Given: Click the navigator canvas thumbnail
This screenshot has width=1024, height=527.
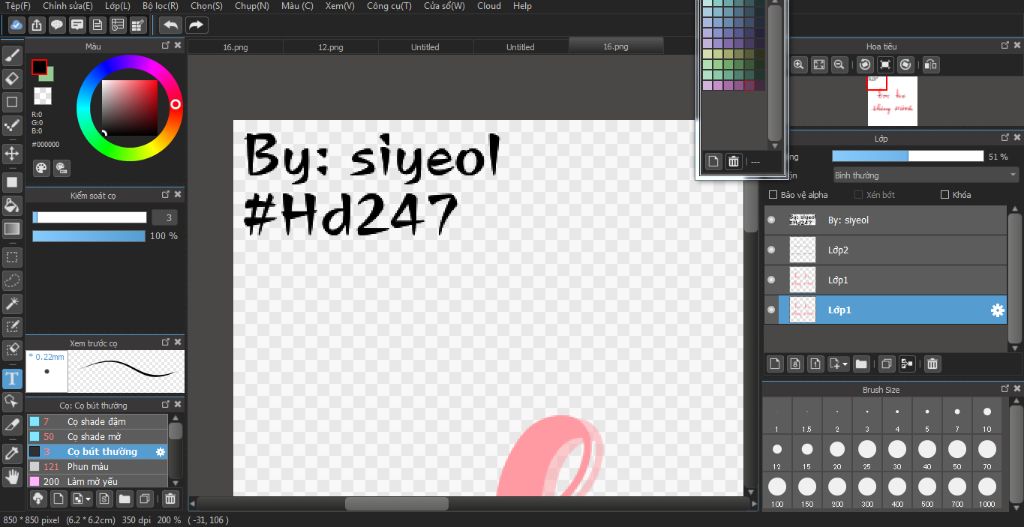Looking at the screenshot, I should coord(892,101).
